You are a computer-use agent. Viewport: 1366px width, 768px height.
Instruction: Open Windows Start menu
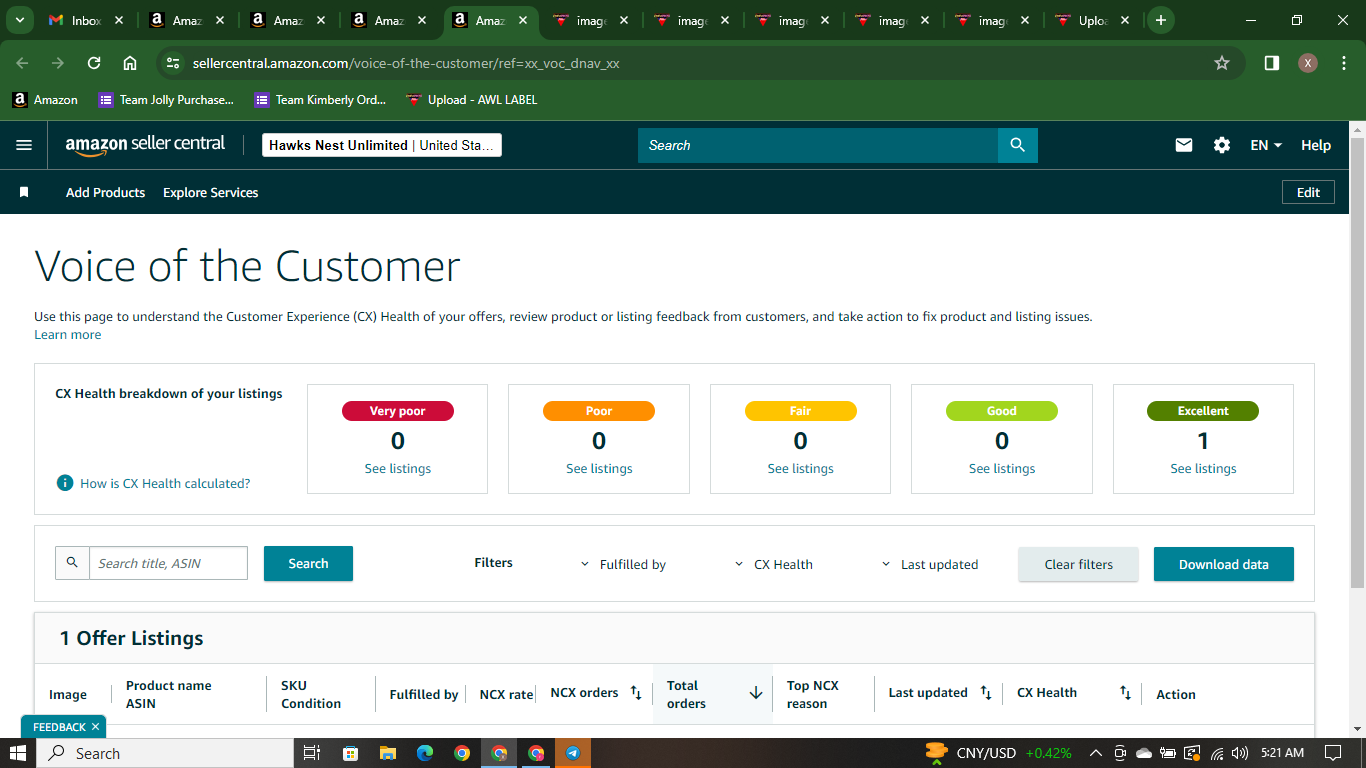point(18,753)
